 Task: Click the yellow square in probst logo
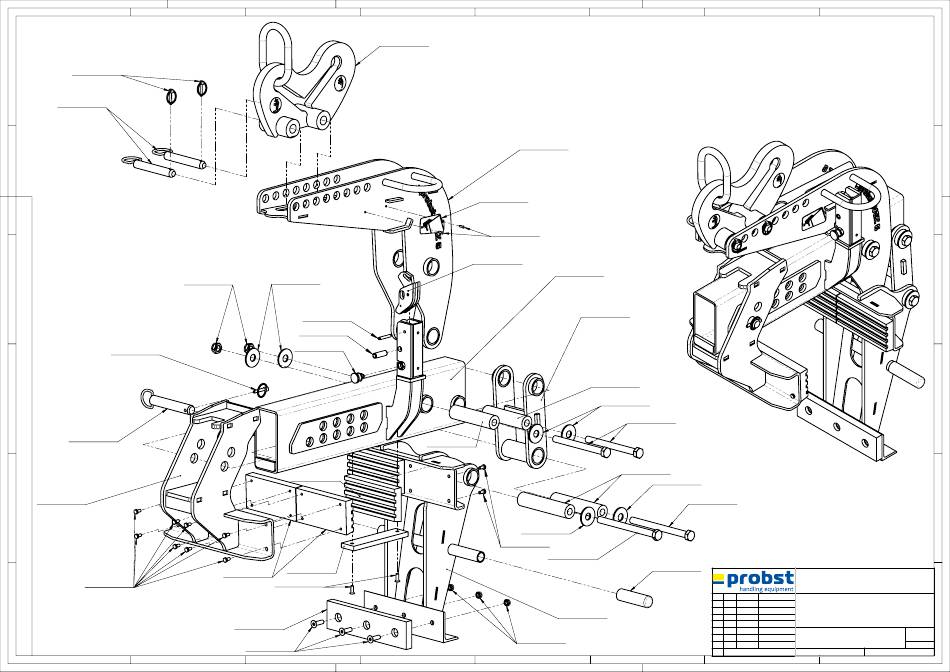[718, 577]
